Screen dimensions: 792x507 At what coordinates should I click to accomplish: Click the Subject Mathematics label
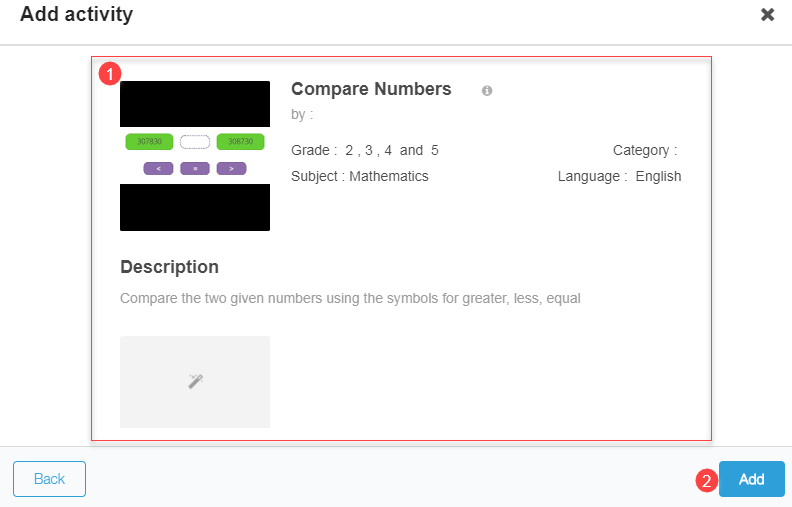pyautogui.click(x=360, y=176)
